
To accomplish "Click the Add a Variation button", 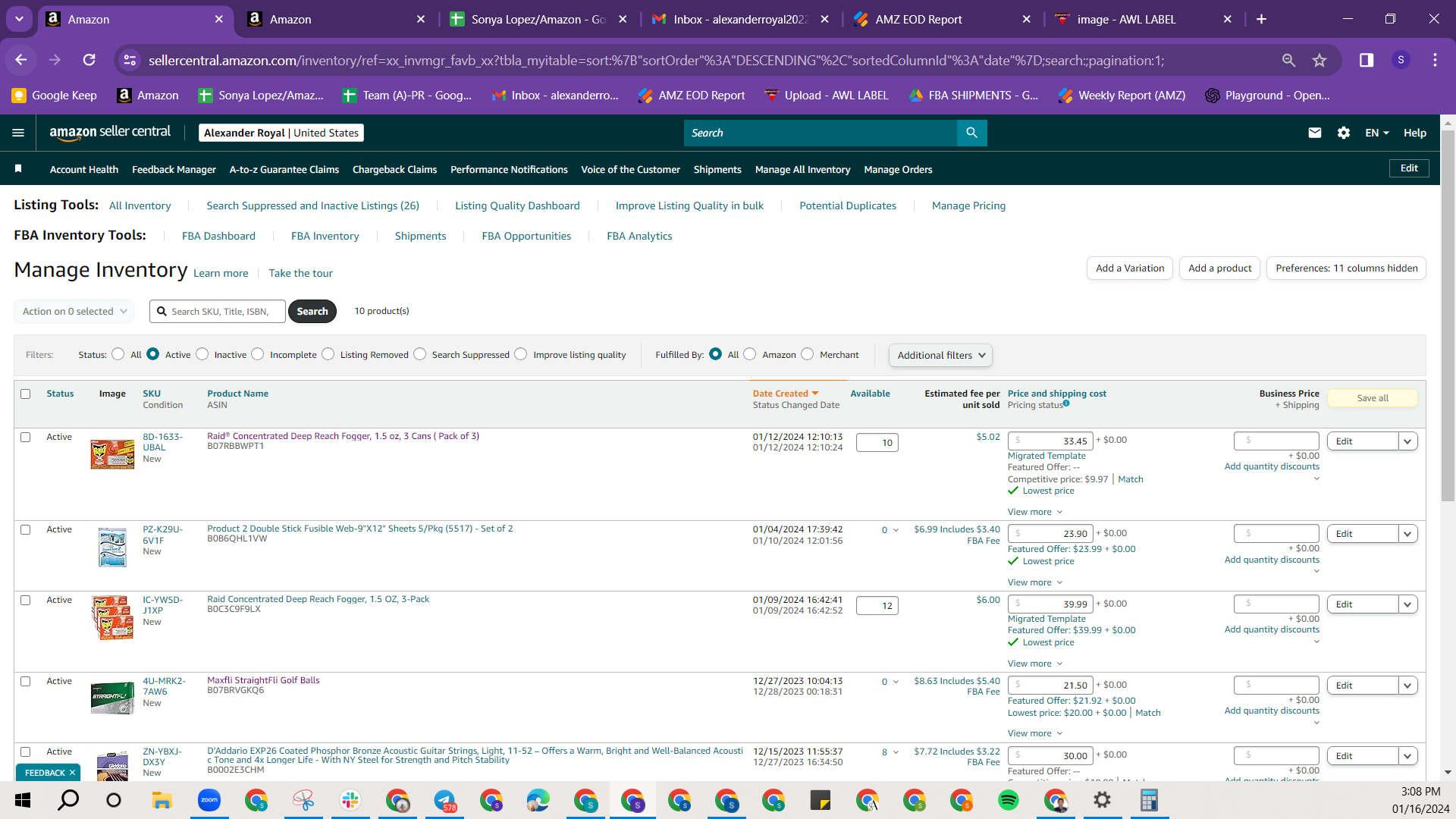I will 1130,268.
